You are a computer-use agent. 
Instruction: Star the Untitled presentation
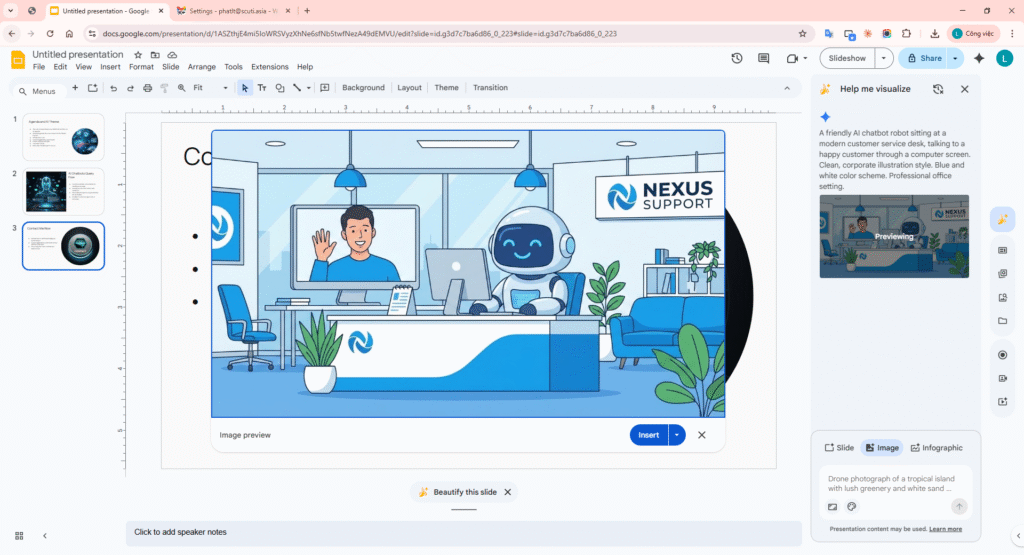[139, 55]
